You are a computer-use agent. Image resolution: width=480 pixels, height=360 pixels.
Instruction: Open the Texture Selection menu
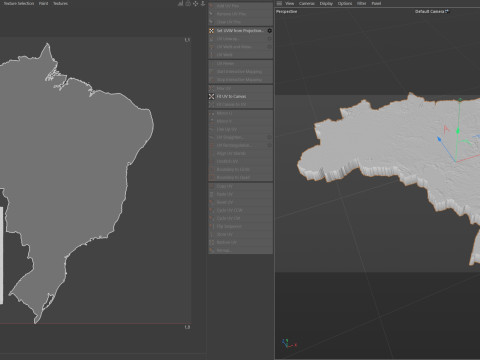[x=19, y=3]
